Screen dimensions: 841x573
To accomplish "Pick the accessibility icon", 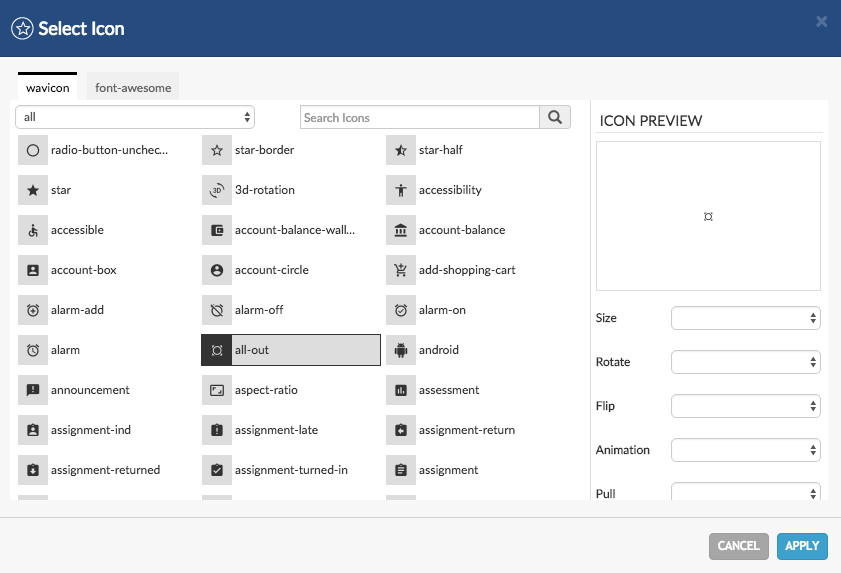I will pos(449,190).
